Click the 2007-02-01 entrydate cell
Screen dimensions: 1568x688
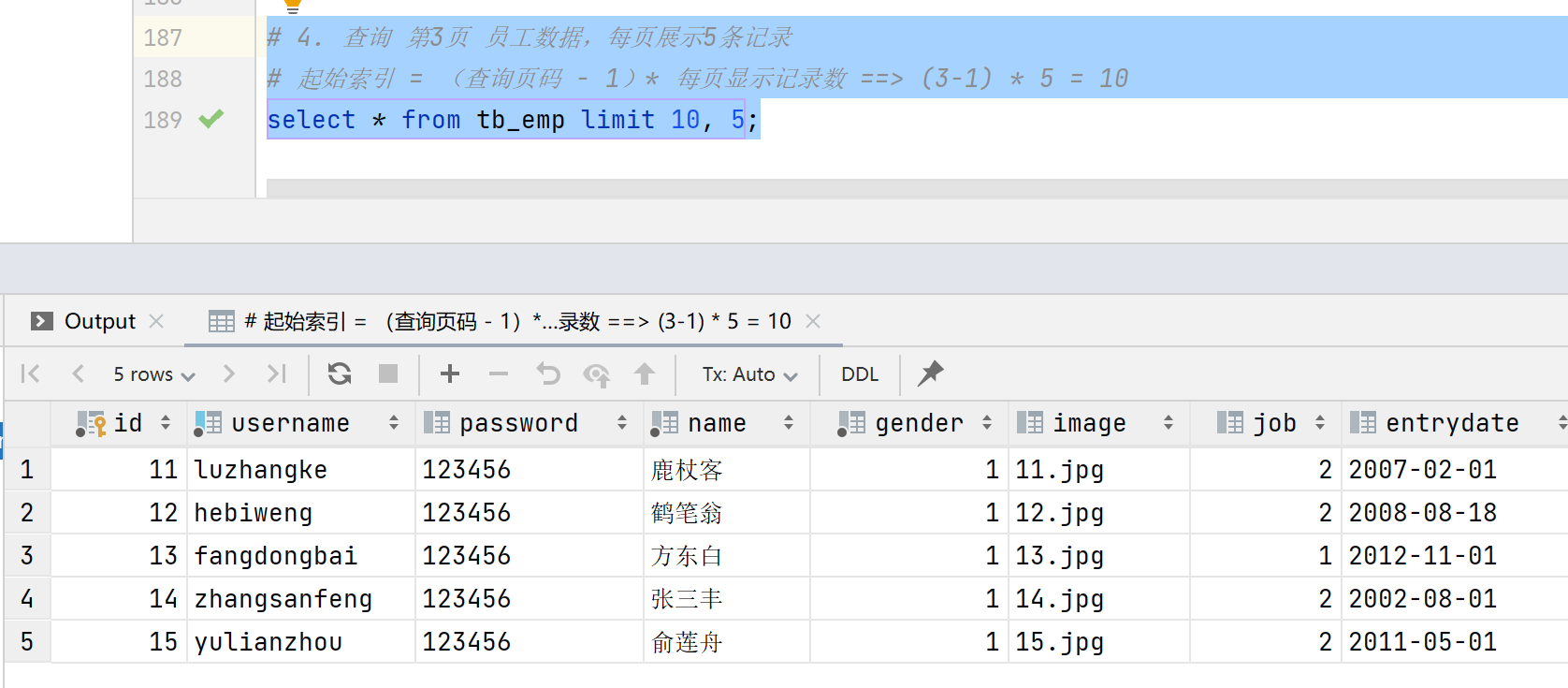[1455, 469]
